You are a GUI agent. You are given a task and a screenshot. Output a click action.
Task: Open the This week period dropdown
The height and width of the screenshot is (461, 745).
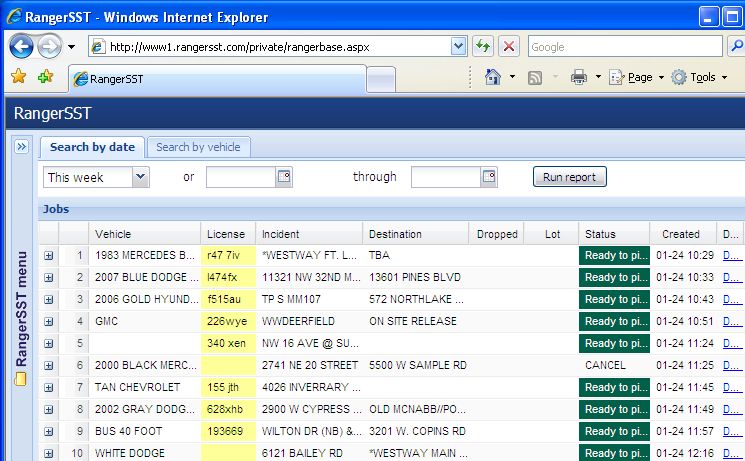pyautogui.click(x=140, y=177)
